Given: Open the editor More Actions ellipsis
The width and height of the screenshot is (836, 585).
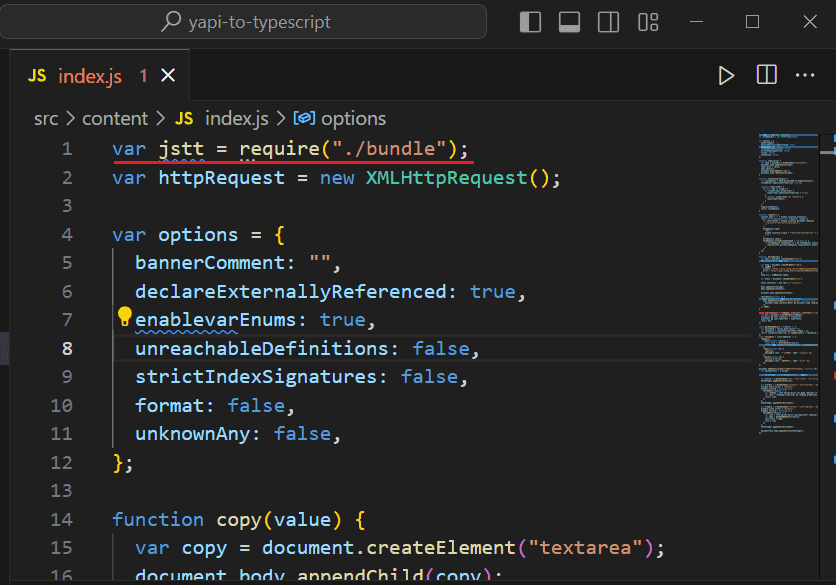Looking at the screenshot, I should pyautogui.click(x=805, y=76).
